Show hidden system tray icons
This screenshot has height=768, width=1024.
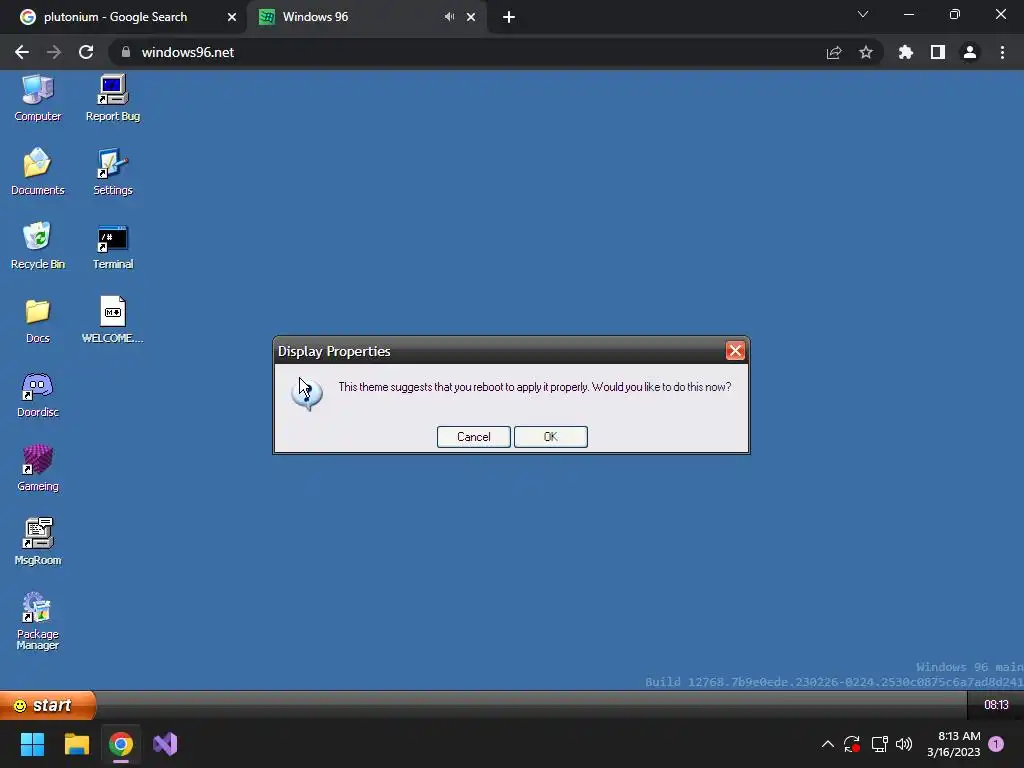827,744
